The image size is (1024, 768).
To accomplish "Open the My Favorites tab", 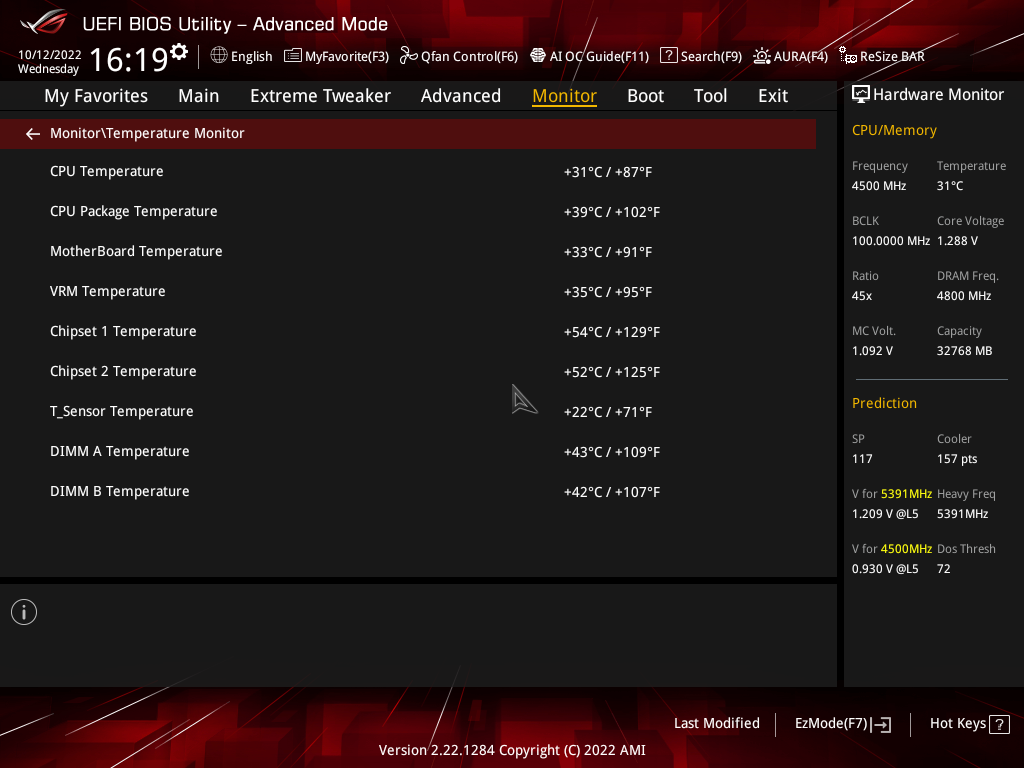I will 96,96.
